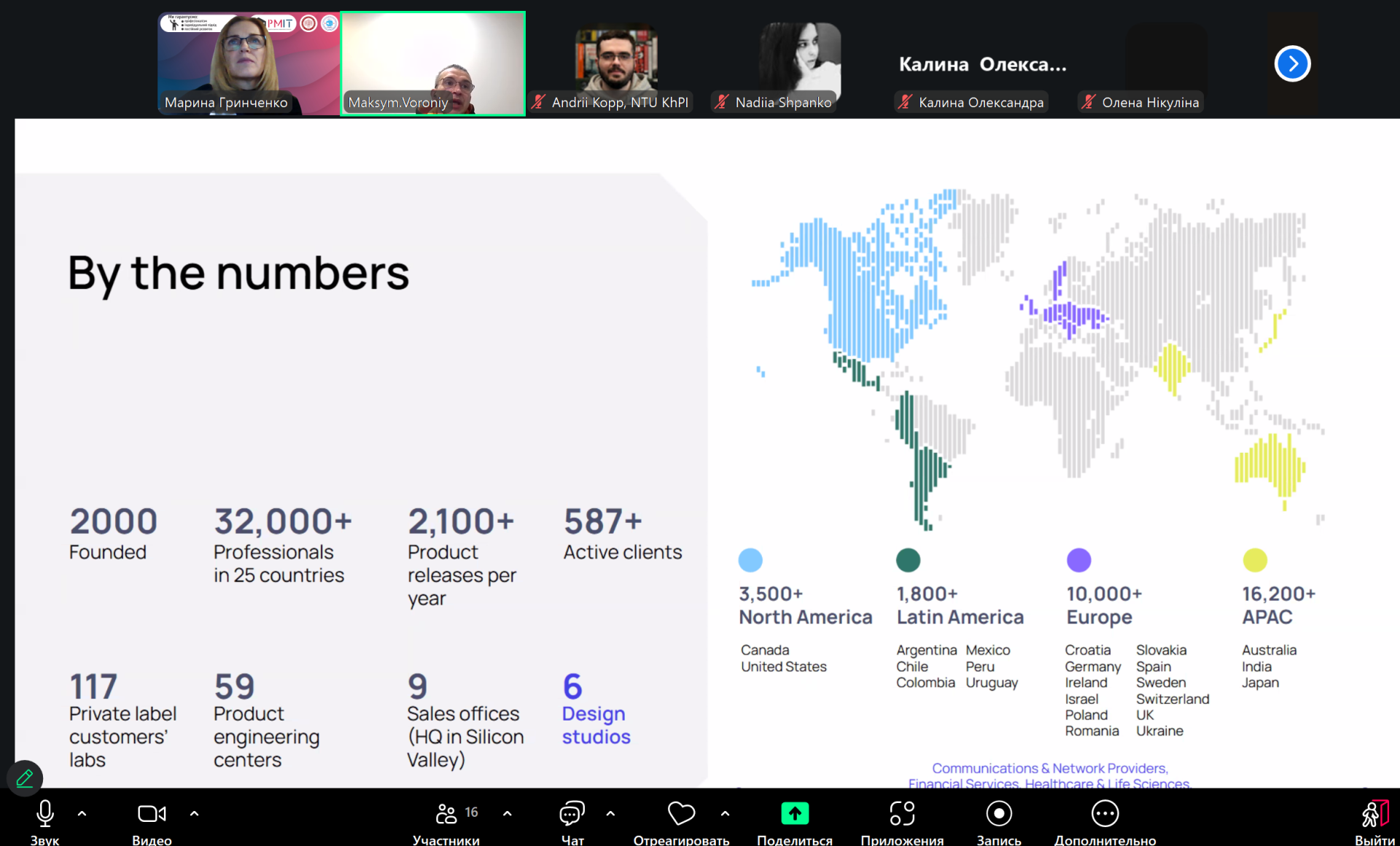Click the Видео camera icon
This screenshot has height=846, width=1400.
point(152,813)
